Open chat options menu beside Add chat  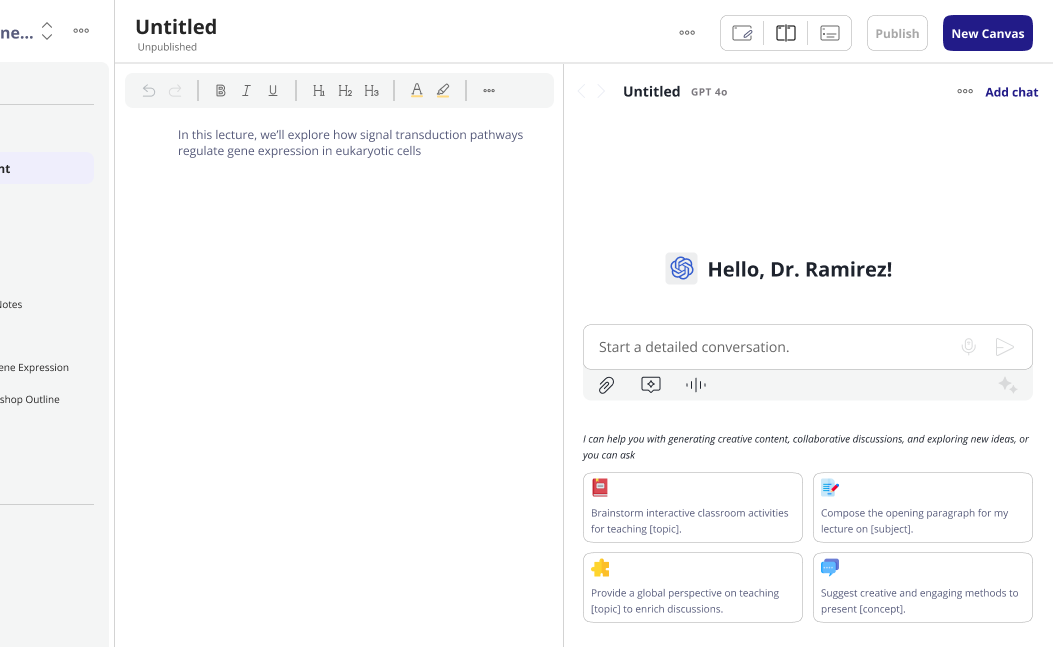click(x=965, y=91)
